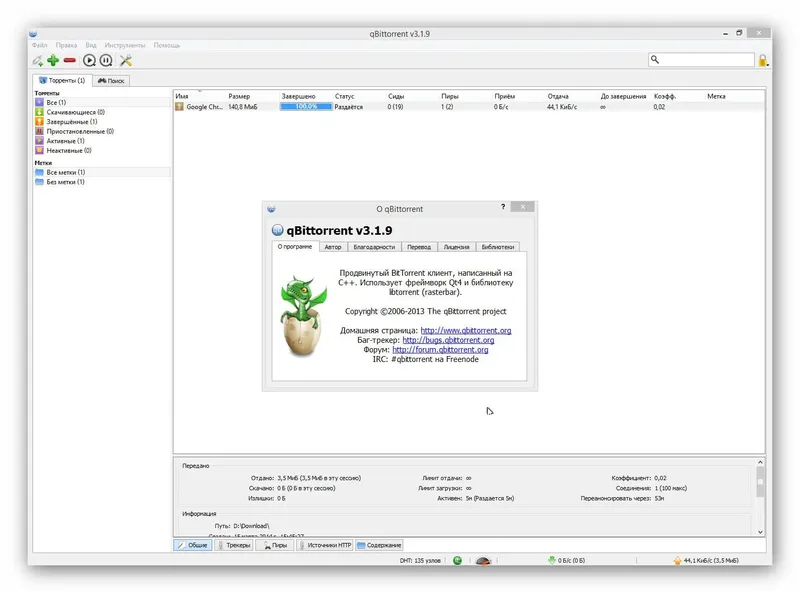Switch to the Торренты (1) tab

pos(62,80)
